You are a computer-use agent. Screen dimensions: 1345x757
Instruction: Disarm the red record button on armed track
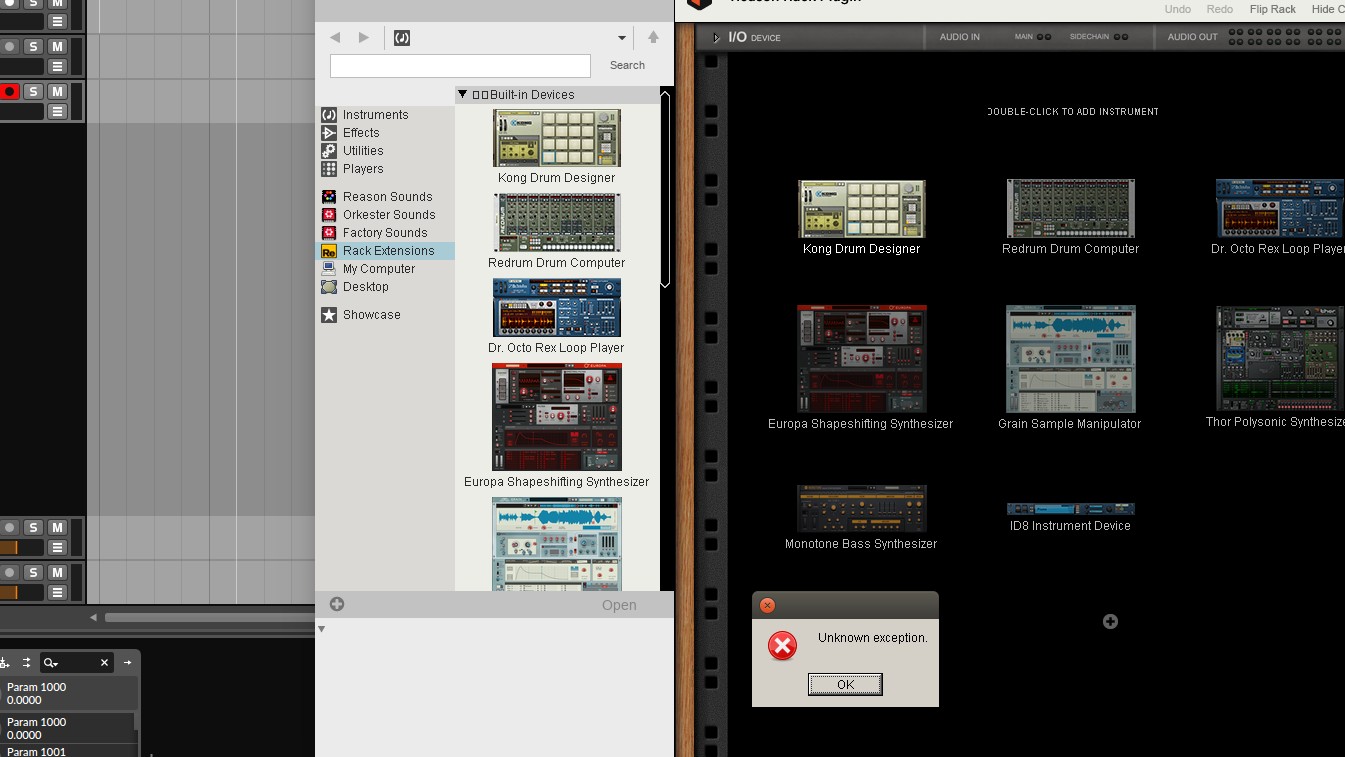point(10,91)
